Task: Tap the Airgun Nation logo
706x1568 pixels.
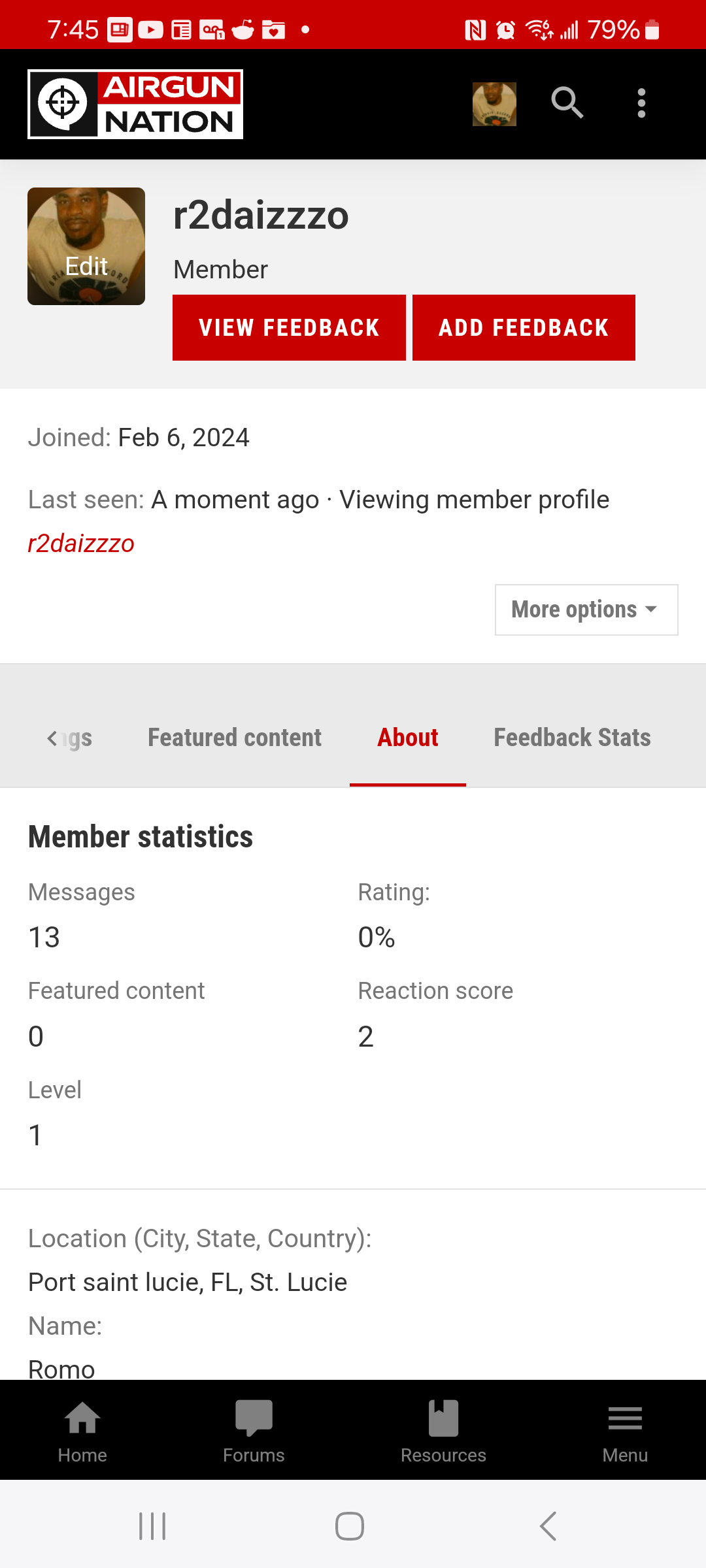Action: tap(135, 104)
